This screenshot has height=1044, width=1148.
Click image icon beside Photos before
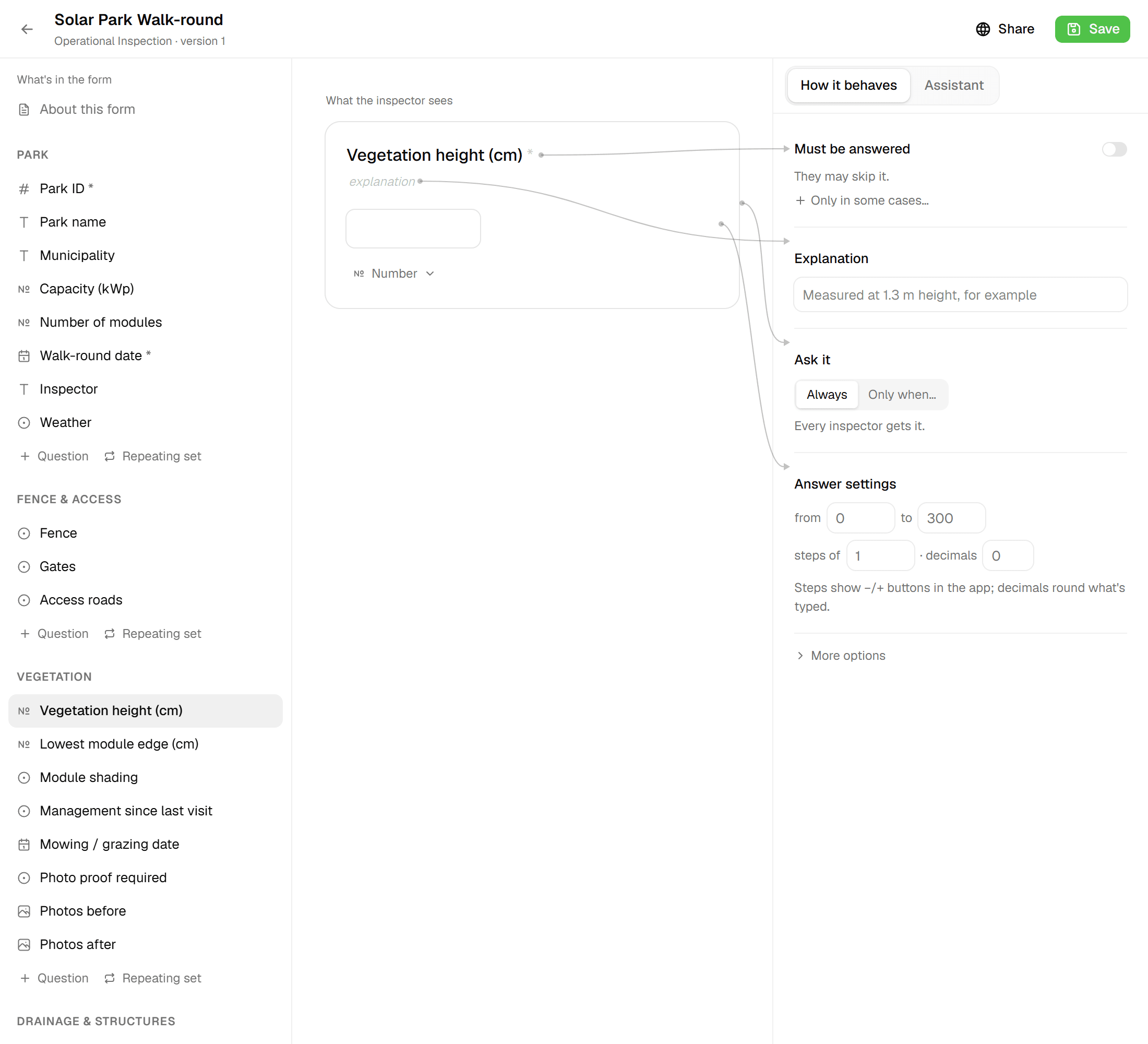[x=24, y=911]
